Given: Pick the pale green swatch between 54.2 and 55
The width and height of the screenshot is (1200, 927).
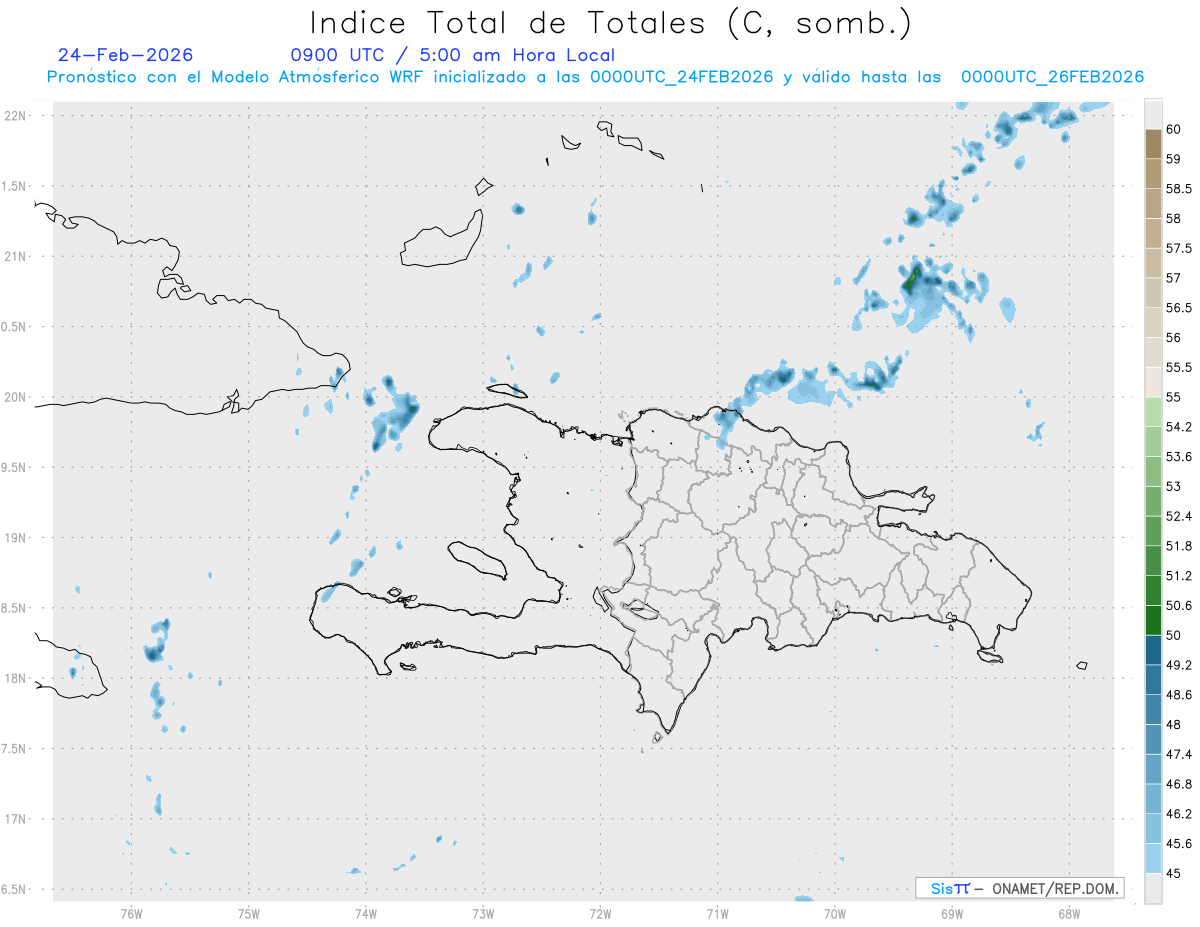Looking at the screenshot, I should 1153,412.
